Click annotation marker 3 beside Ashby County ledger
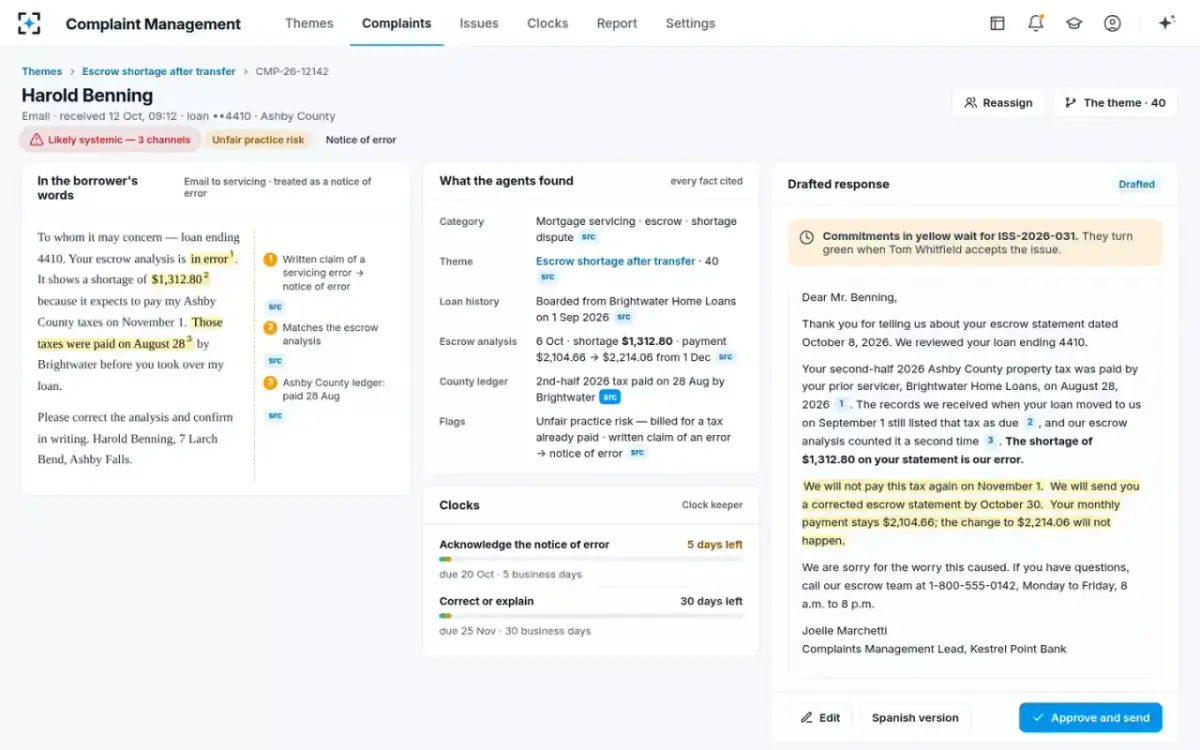Image resolution: width=1200 pixels, height=750 pixels. [x=270, y=383]
